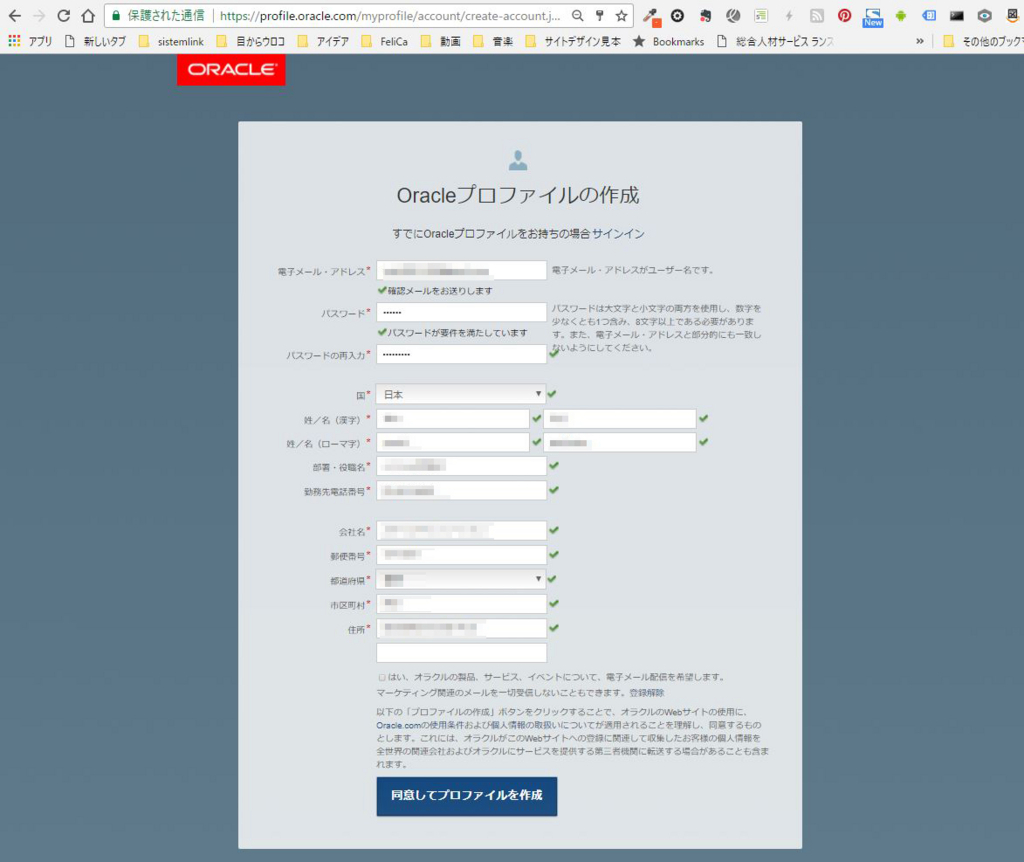Click the パスワード input field

tap(461, 312)
